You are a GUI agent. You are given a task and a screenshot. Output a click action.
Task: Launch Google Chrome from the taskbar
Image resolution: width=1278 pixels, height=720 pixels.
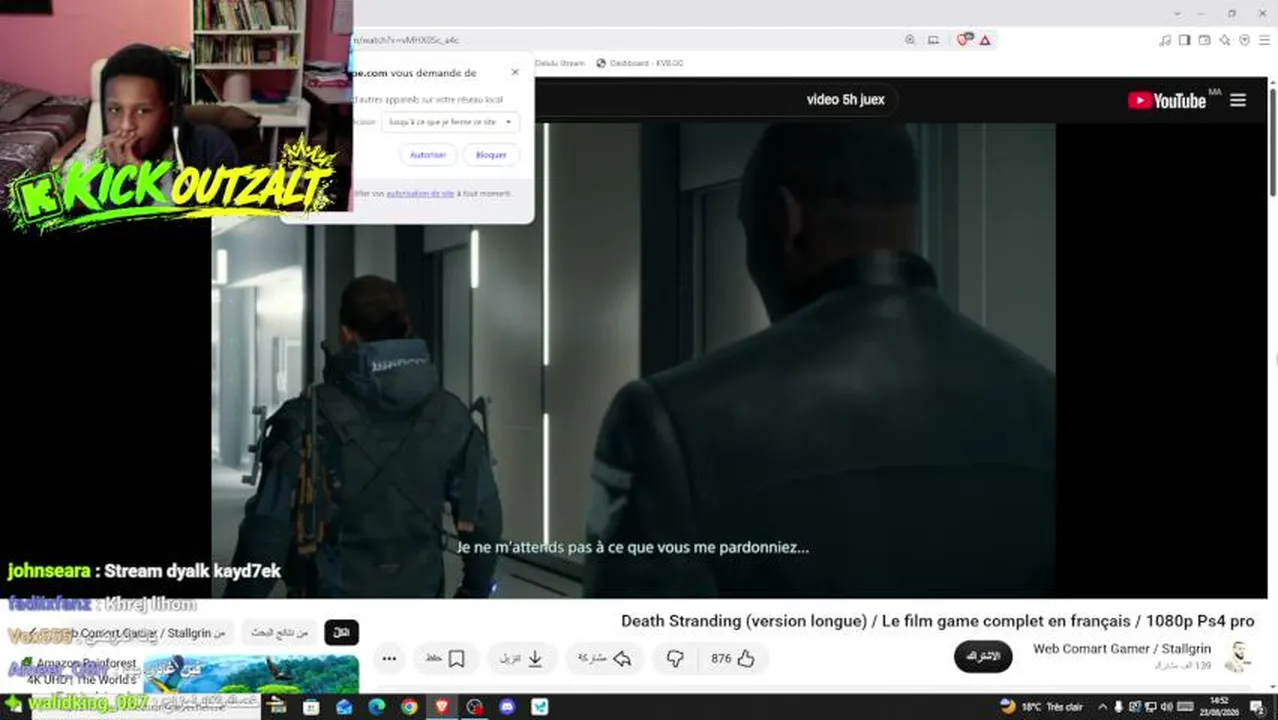[409, 707]
